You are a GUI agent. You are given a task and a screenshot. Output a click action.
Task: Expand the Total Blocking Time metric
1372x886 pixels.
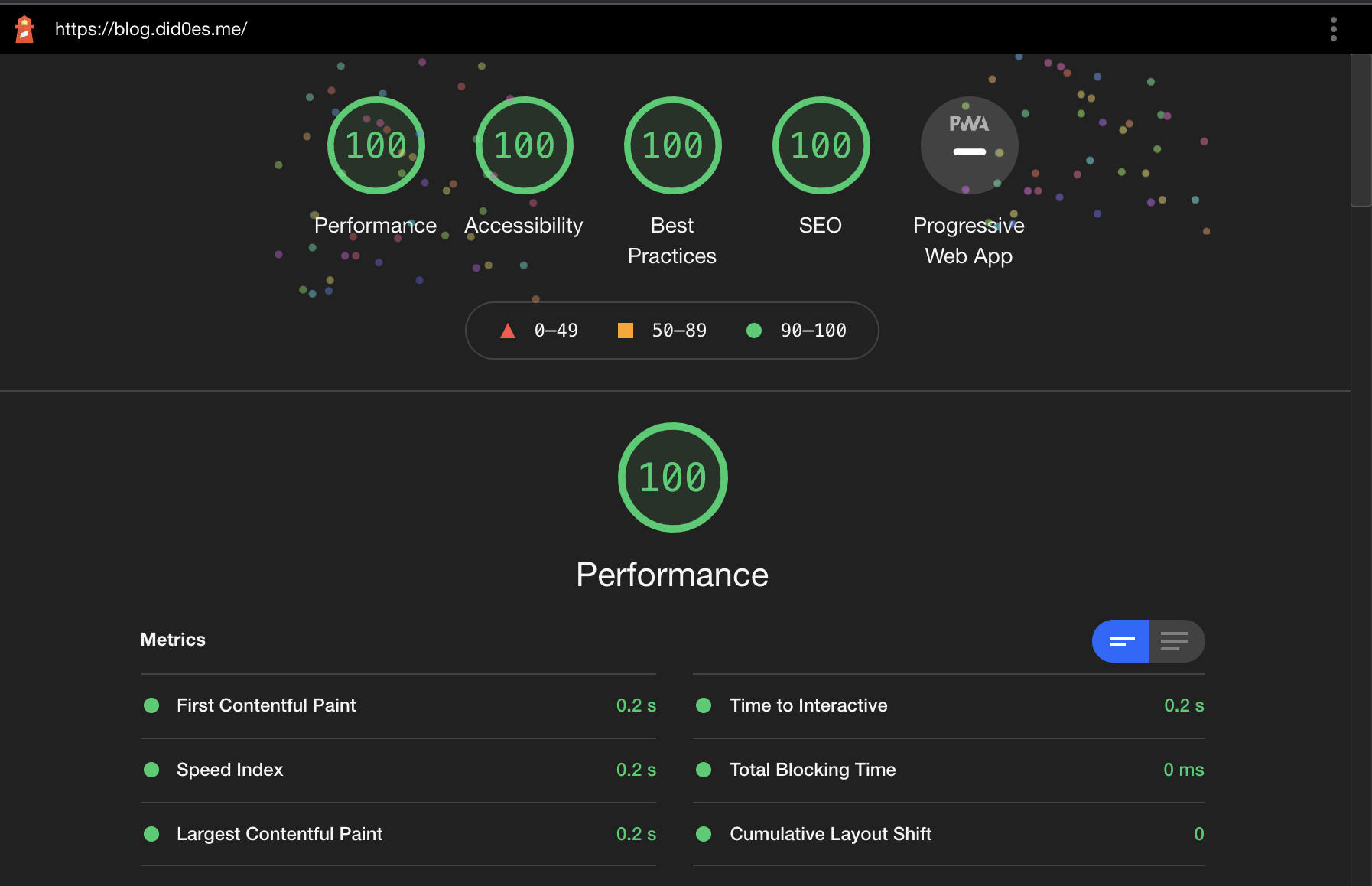tap(812, 770)
